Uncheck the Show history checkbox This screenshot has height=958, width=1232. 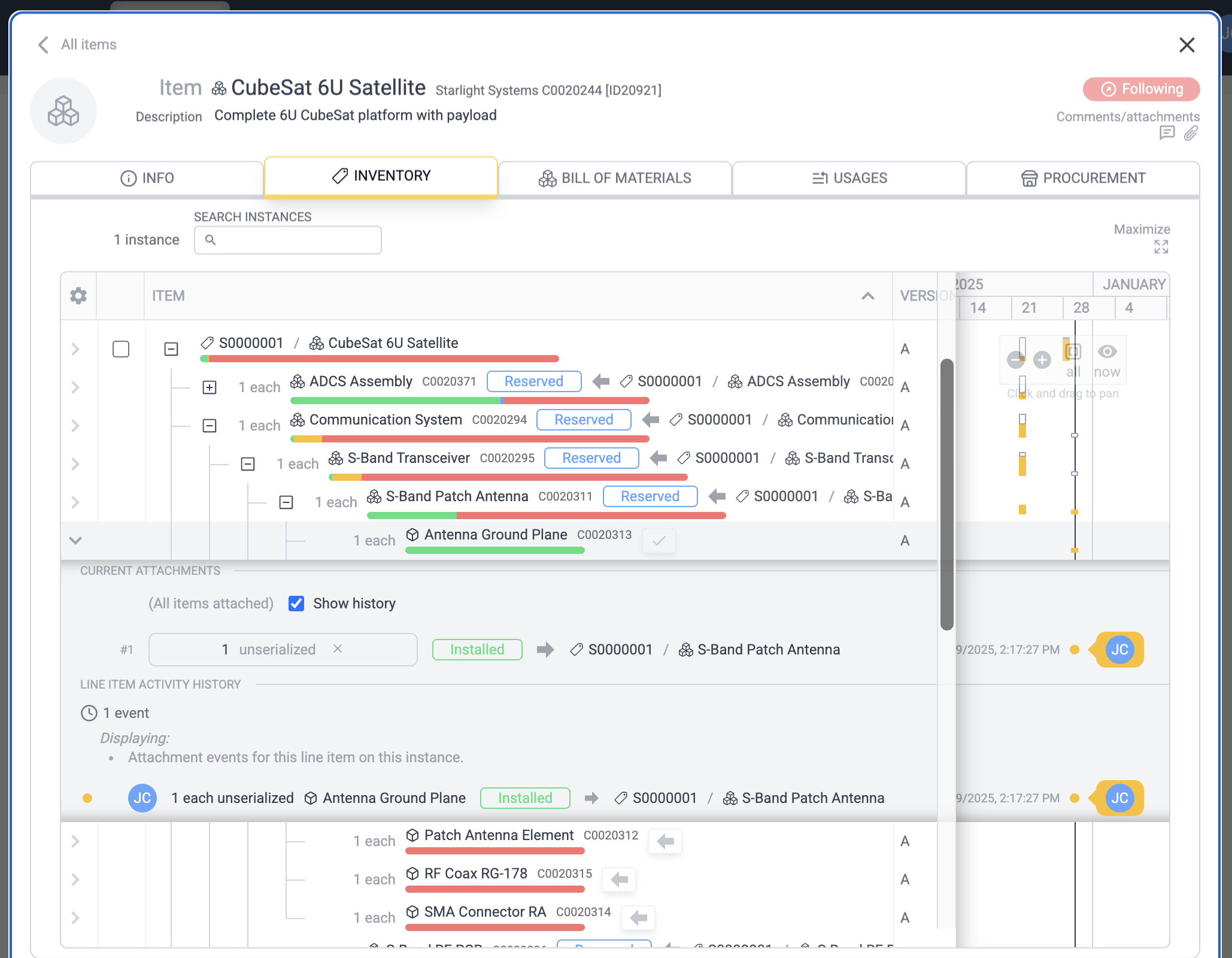point(296,604)
